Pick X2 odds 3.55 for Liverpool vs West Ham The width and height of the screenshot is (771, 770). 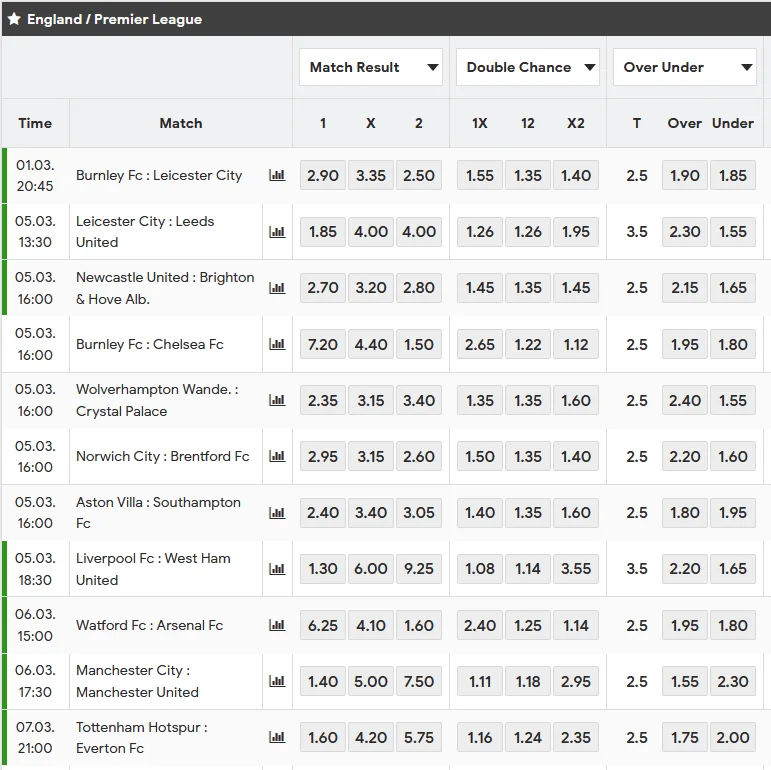(x=576, y=569)
